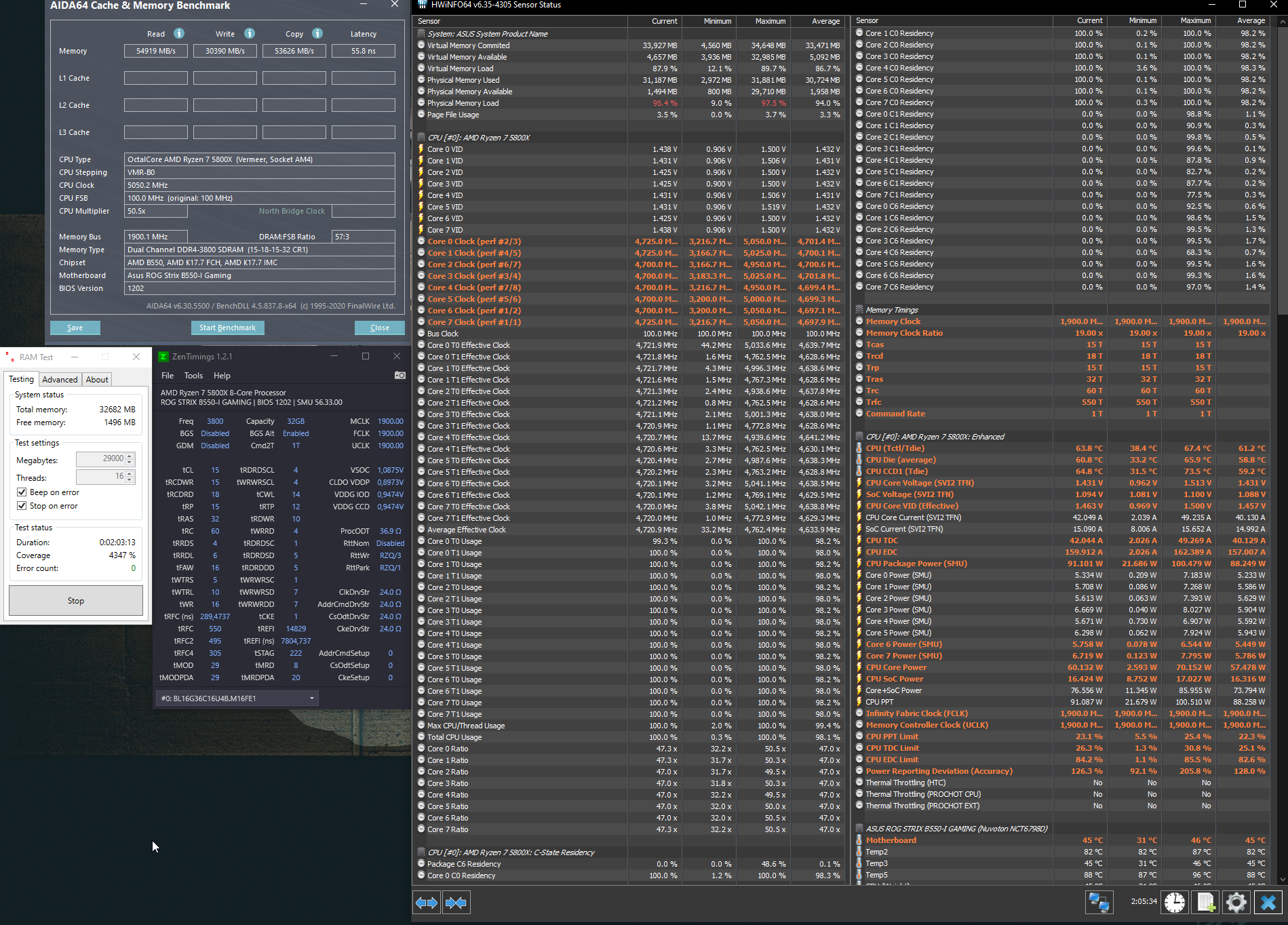Select the Average Effective Clock row
Image resolution: width=1288 pixels, height=925 pixels.
(629, 530)
